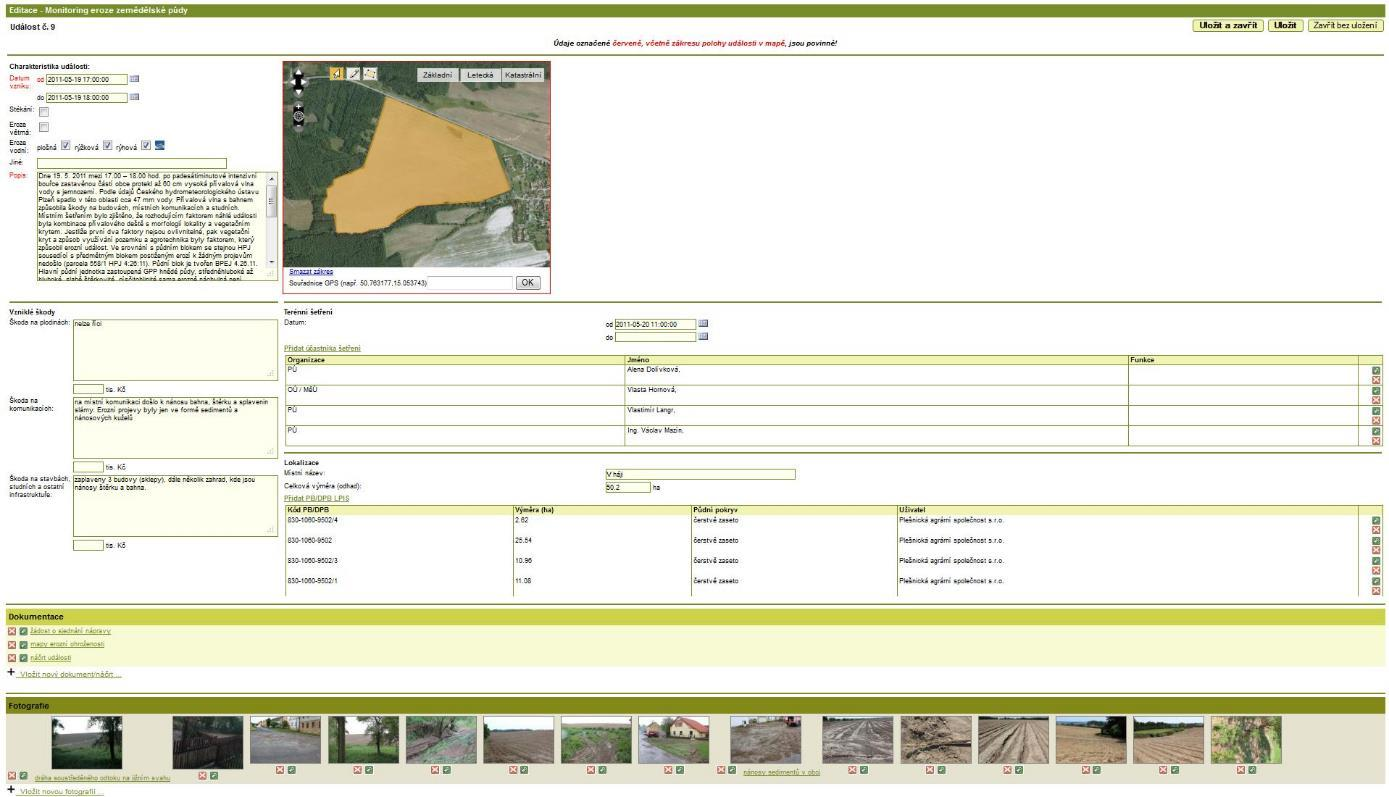The image size is (1389, 797).
Task: Click Přidat PB/DPB LPIS link
Action: pos(316,498)
